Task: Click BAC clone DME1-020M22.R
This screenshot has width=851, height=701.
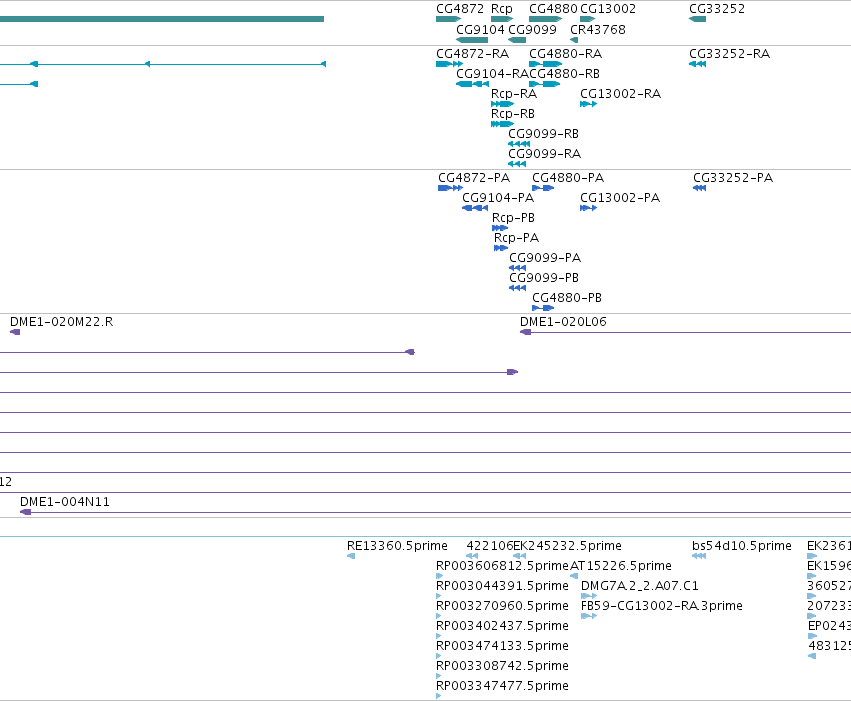Action: point(61,322)
